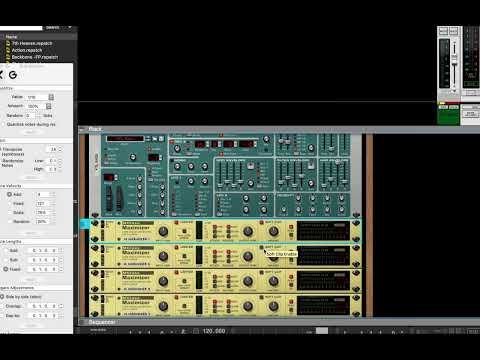Viewport: 480px width, 360px height.
Task: Select Legato Side by side option
Action: (2, 297)
